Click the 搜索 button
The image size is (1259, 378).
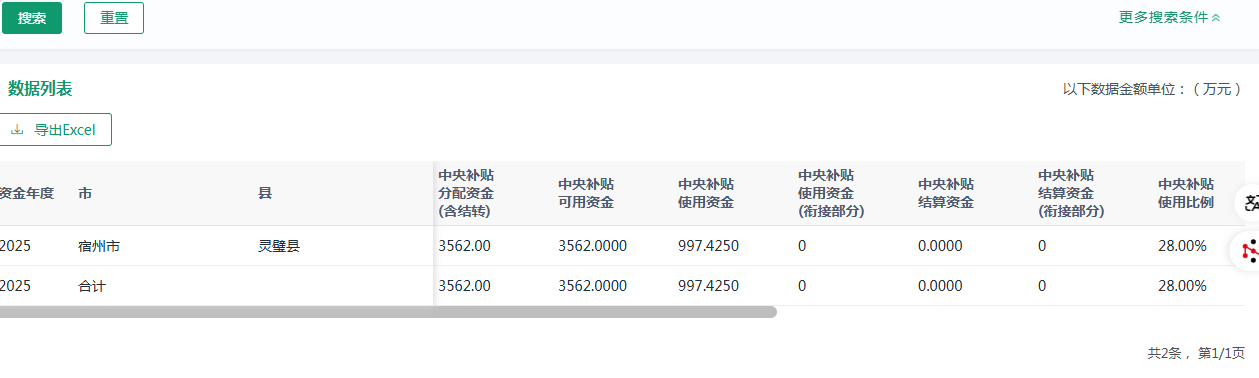[x=32, y=18]
